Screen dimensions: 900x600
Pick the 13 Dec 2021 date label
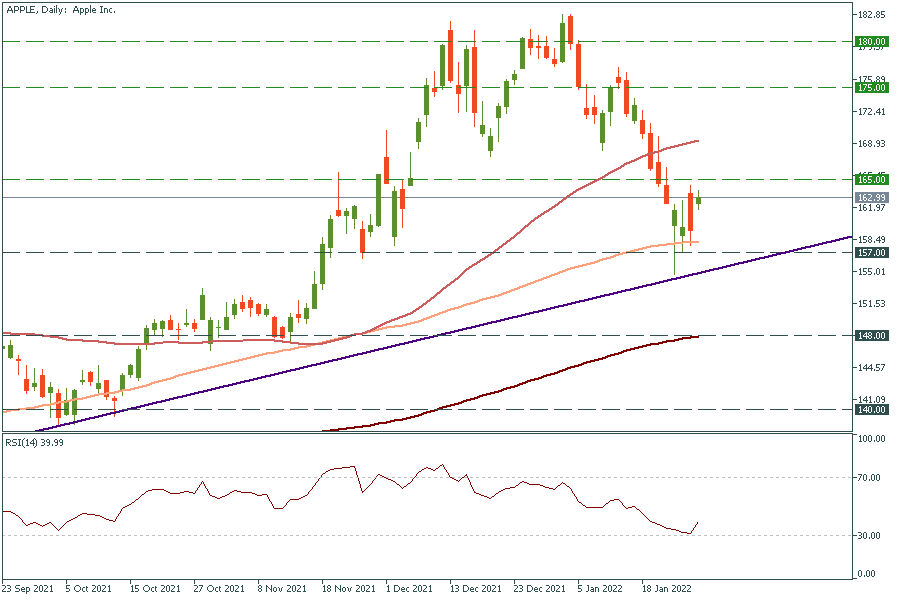pos(474,589)
